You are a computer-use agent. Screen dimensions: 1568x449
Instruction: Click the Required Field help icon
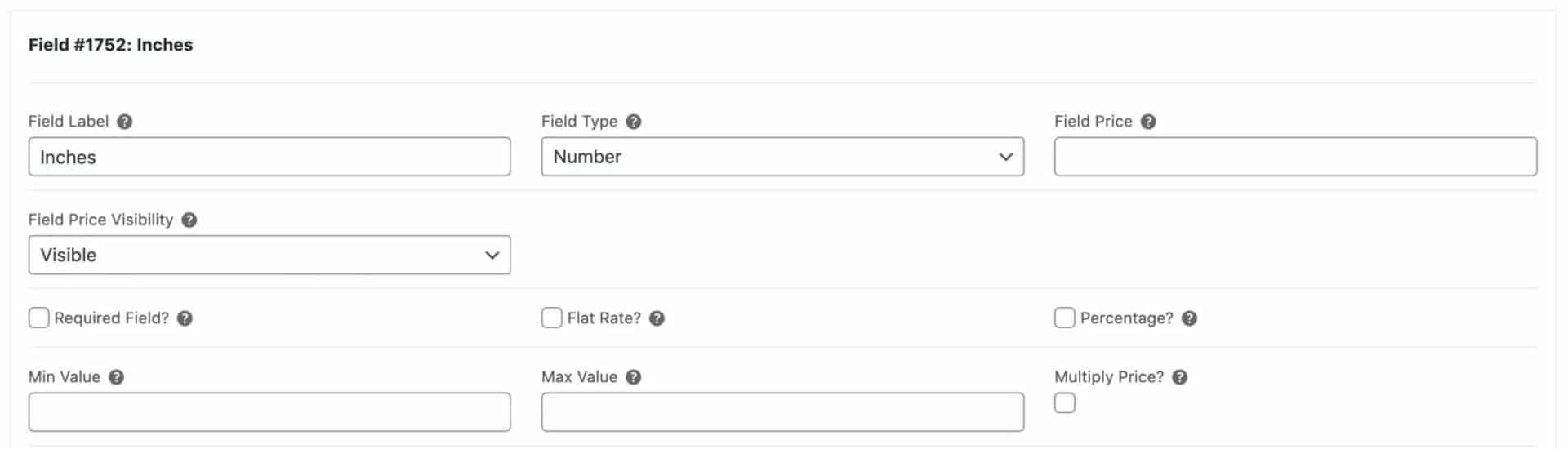coord(185,318)
